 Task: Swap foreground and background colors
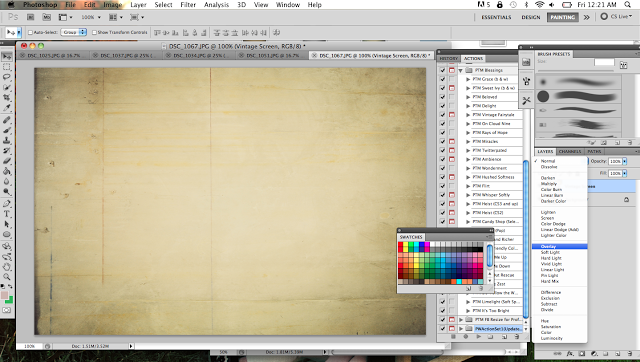coord(11,286)
